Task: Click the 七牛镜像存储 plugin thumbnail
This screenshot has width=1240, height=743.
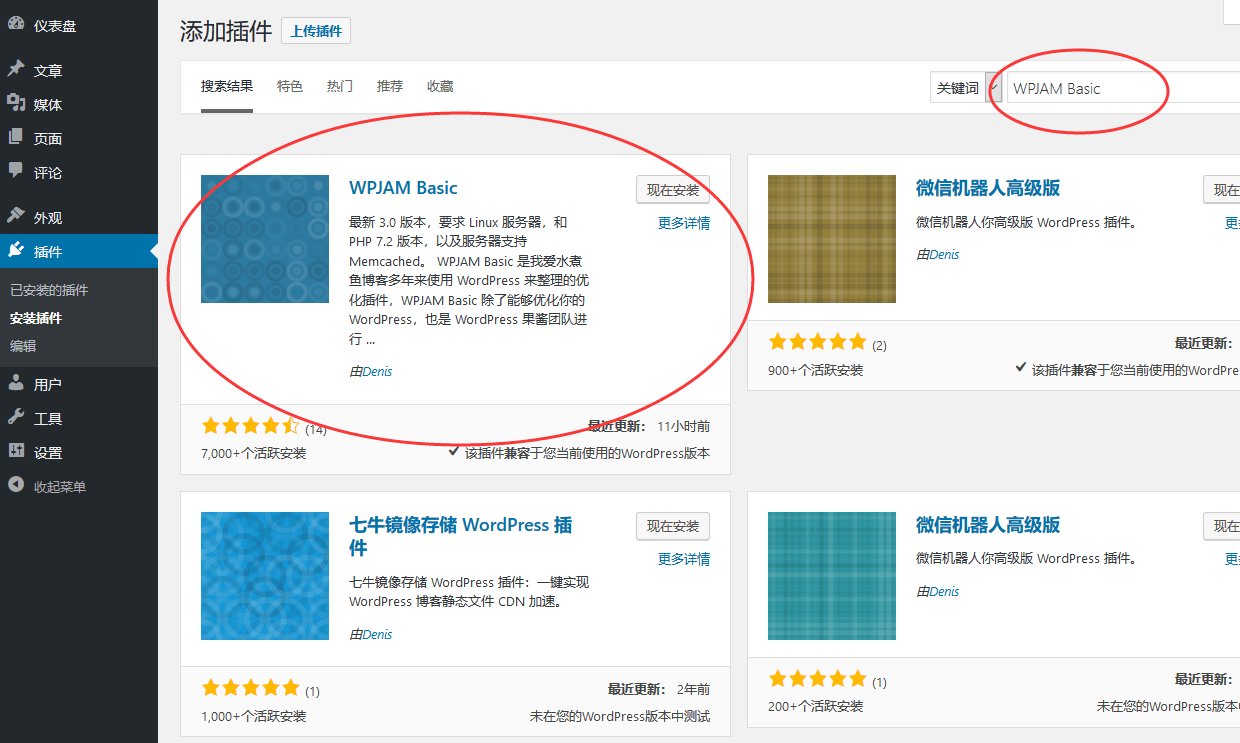Action: pyautogui.click(x=265, y=576)
